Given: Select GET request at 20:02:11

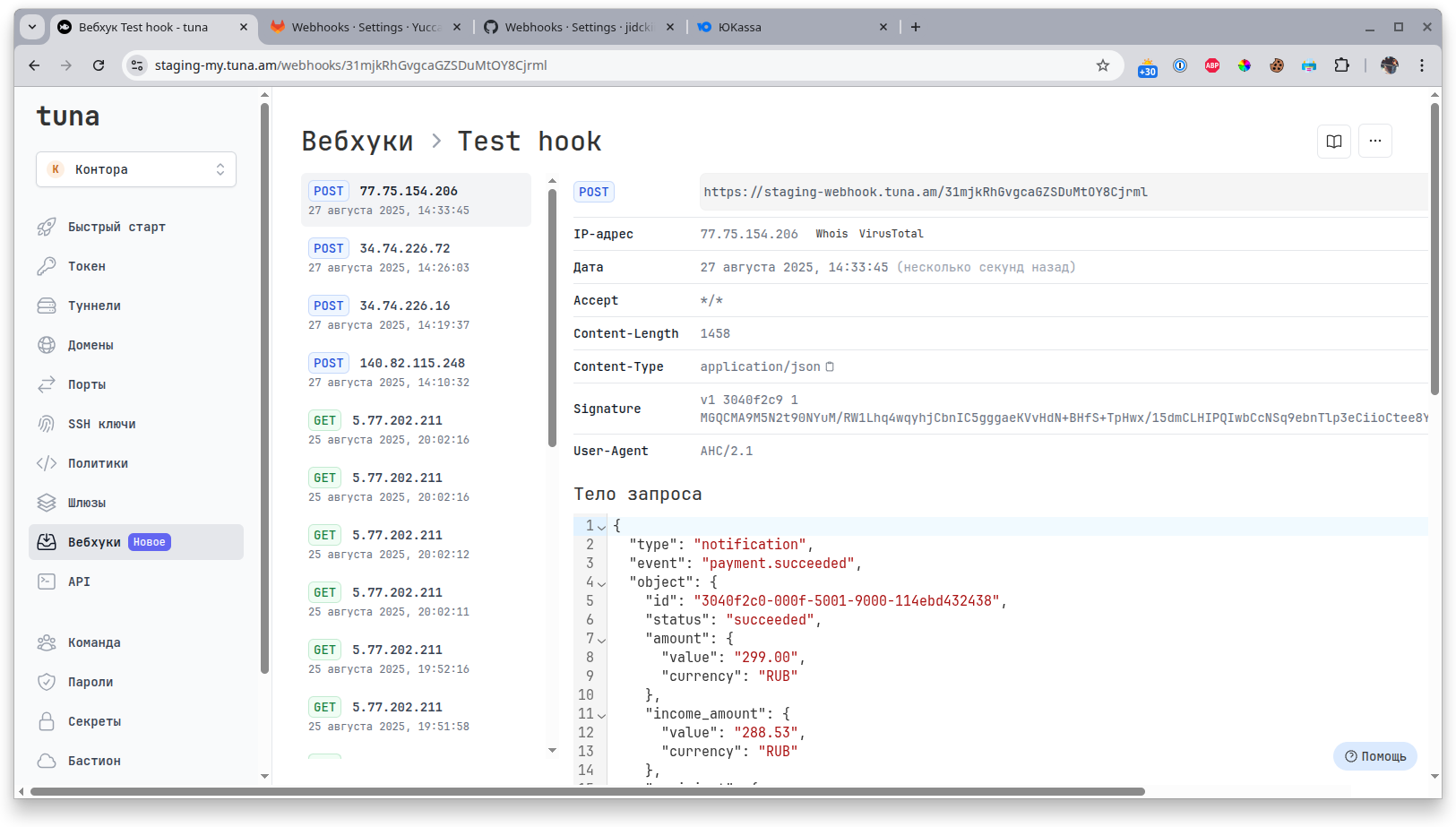Looking at the screenshot, I should tap(416, 601).
